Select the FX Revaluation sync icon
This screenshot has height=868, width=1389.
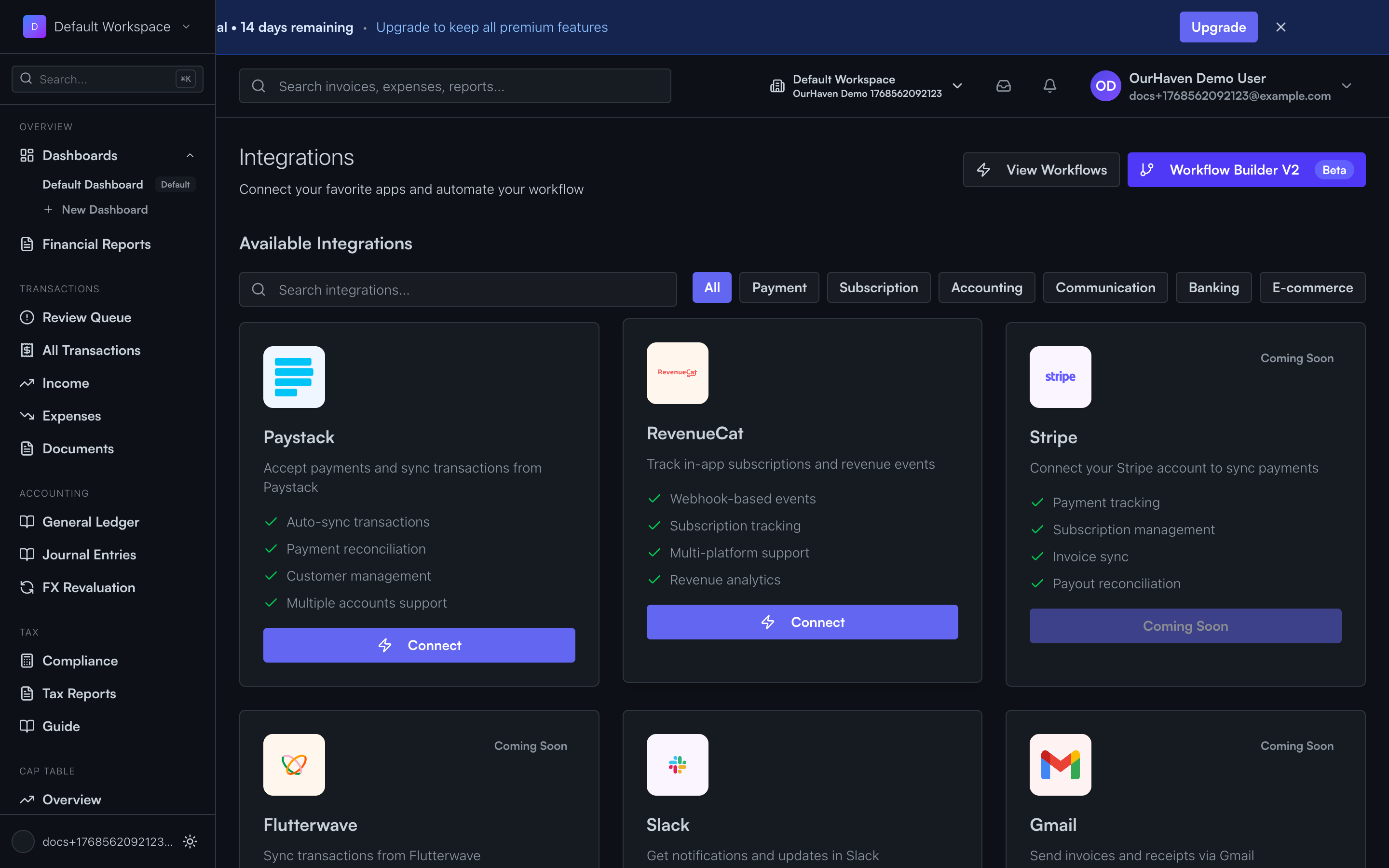[x=27, y=587]
